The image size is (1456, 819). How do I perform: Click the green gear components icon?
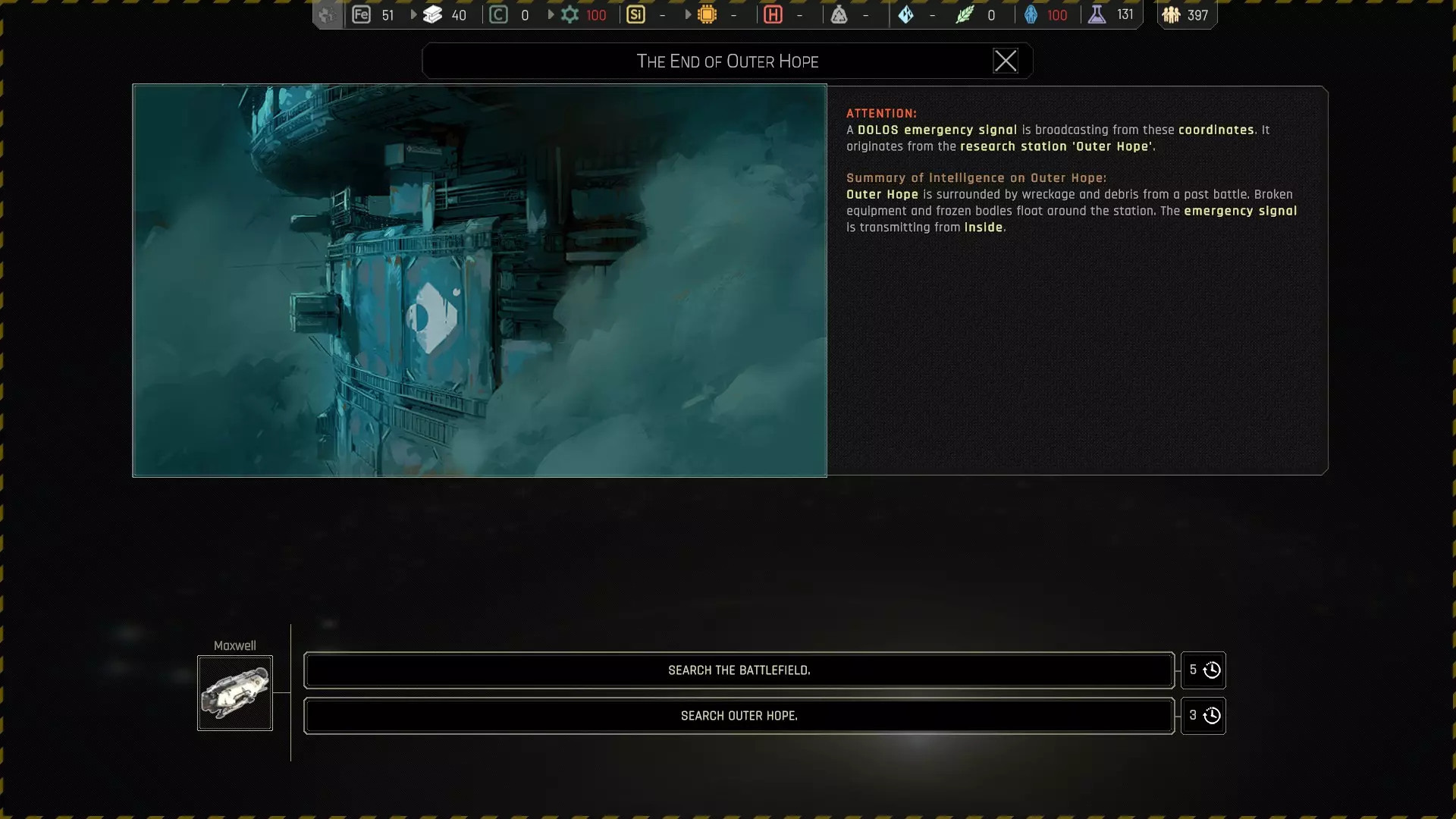[x=570, y=14]
